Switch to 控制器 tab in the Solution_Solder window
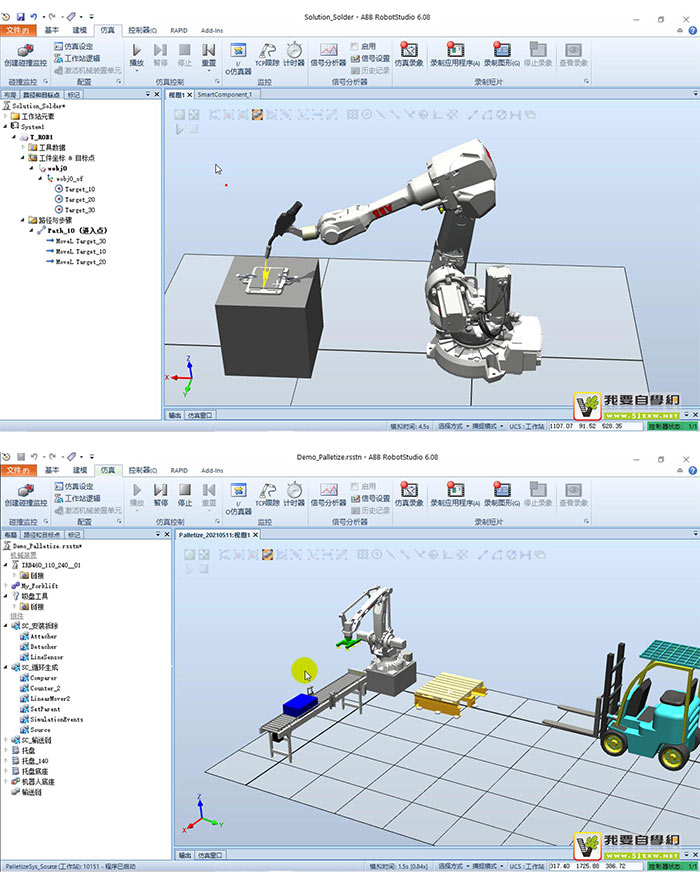Screen dimensions: 700x881 click(142, 30)
